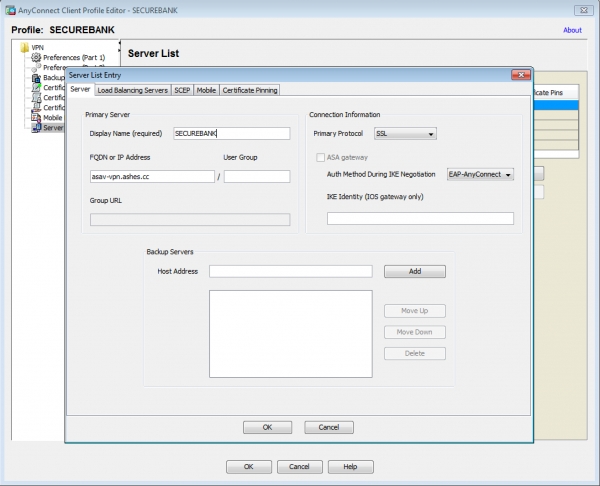
Task: Open the SCEP tab
Action: click(x=182, y=90)
